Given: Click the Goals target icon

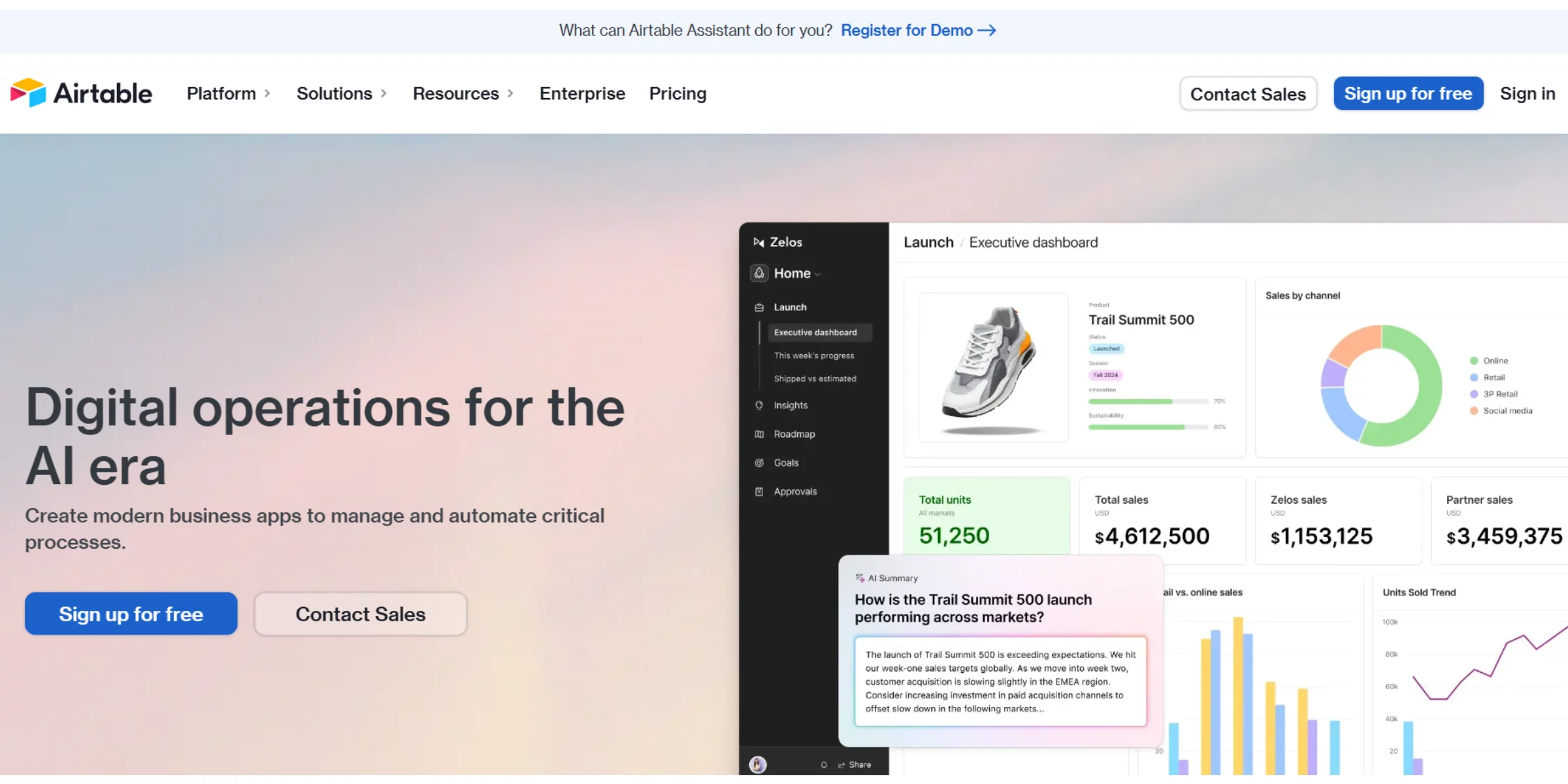Looking at the screenshot, I should (x=759, y=463).
